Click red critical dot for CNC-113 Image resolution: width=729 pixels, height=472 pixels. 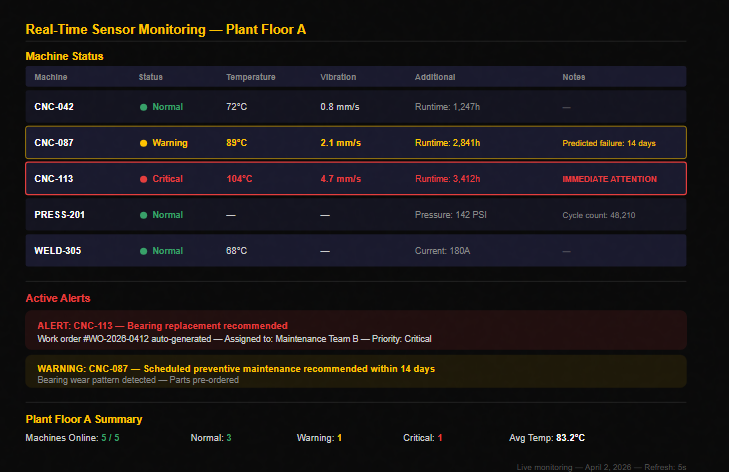(144, 179)
